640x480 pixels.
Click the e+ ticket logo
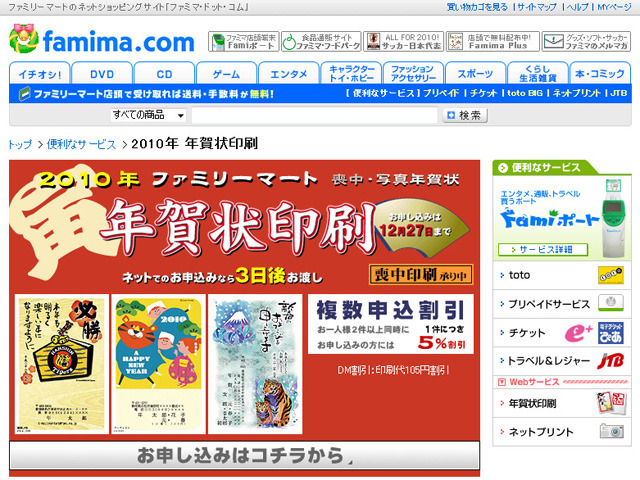pyautogui.click(x=579, y=334)
